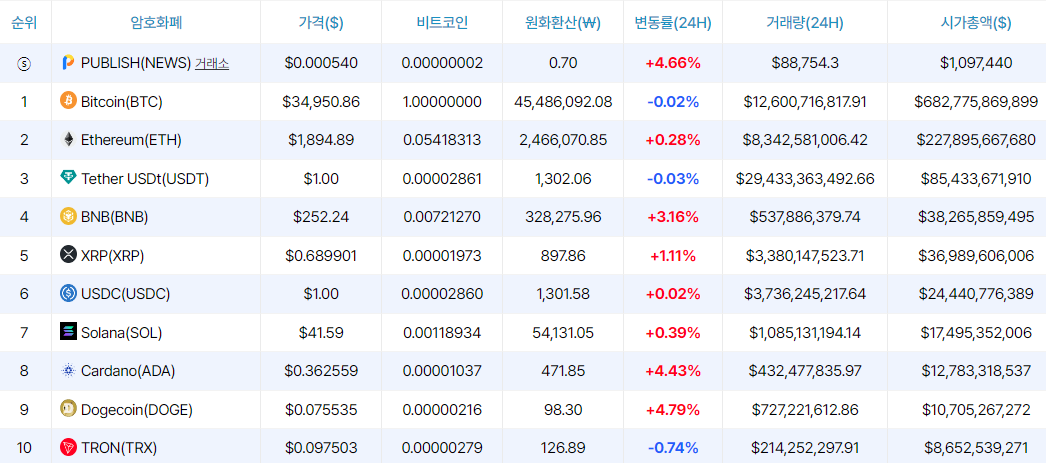Open the XRP(XRP) coin name
The image size is (1046, 463).
112,256
